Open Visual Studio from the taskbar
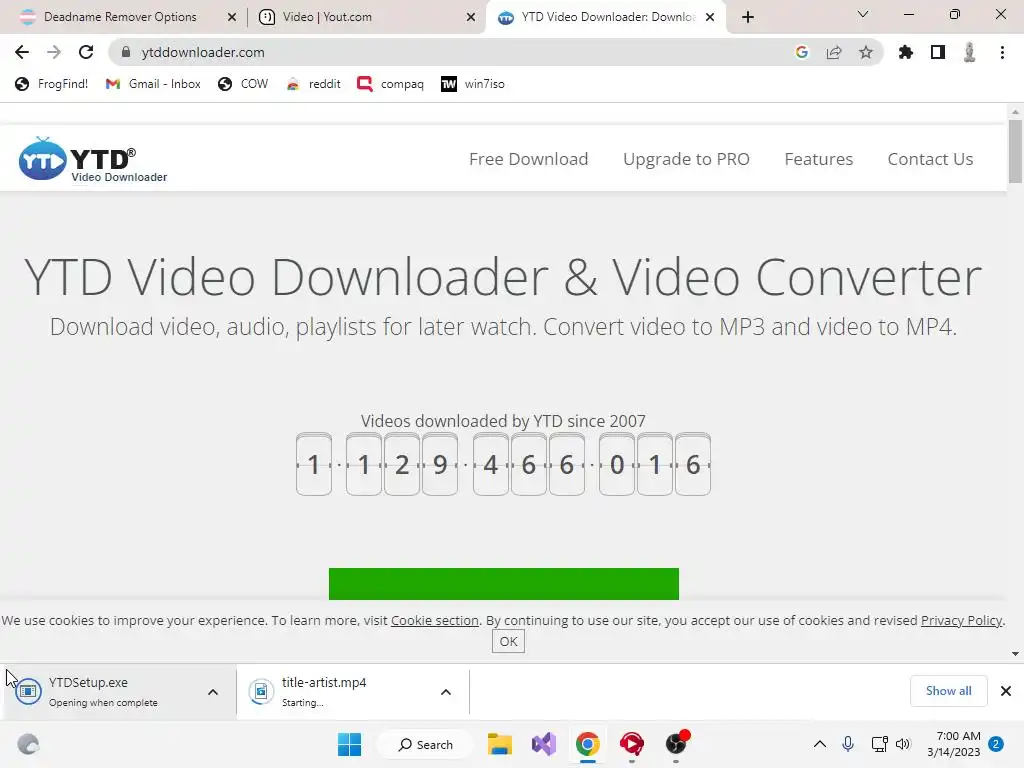 pyautogui.click(x=544, y=744)
